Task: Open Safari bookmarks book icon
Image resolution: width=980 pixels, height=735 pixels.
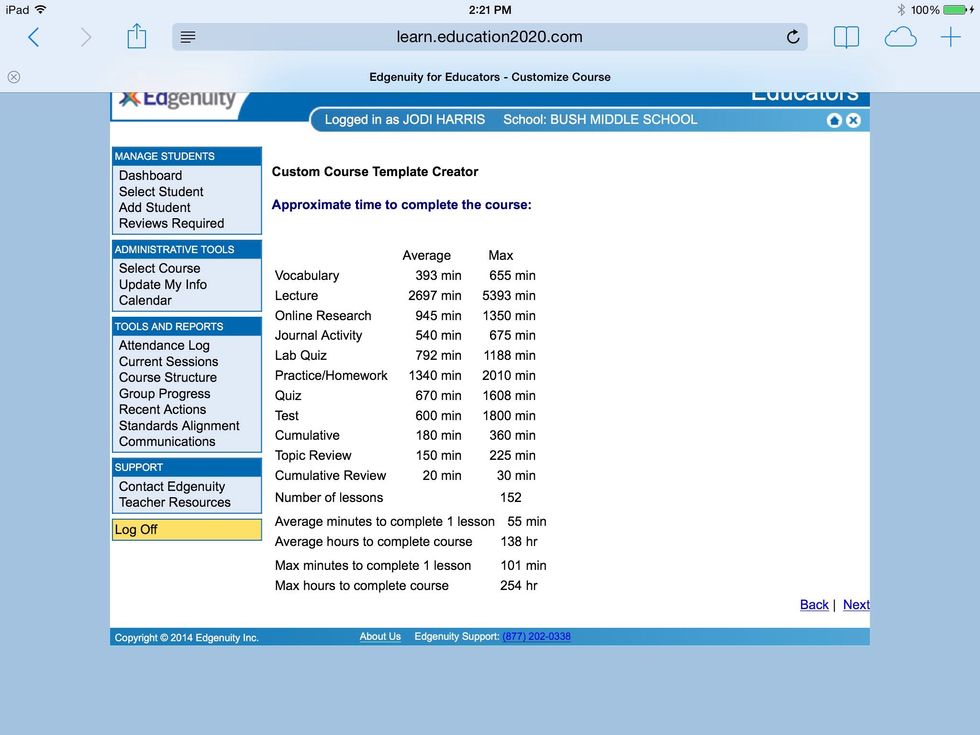Action: point(846,38)
